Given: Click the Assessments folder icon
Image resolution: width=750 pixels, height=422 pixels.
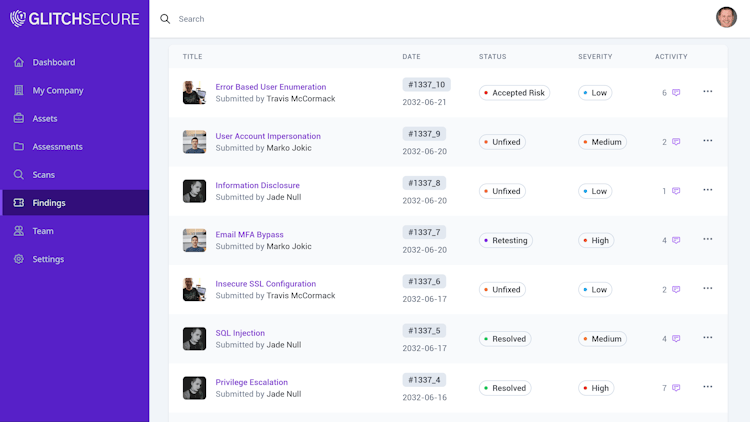Looking at the screenshot, I should tap(19, 146).
